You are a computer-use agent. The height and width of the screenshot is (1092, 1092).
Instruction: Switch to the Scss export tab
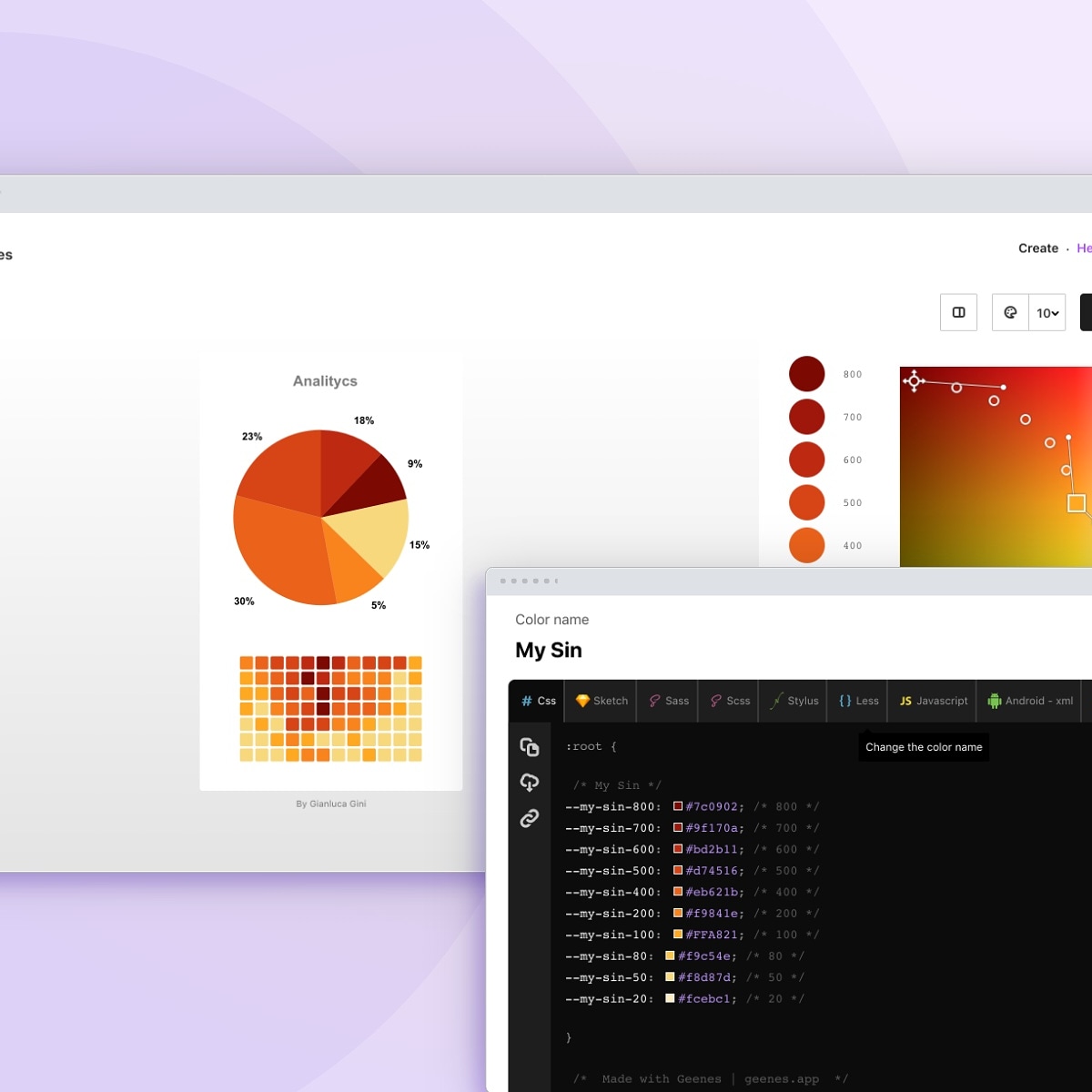click(x=729, y=701)
